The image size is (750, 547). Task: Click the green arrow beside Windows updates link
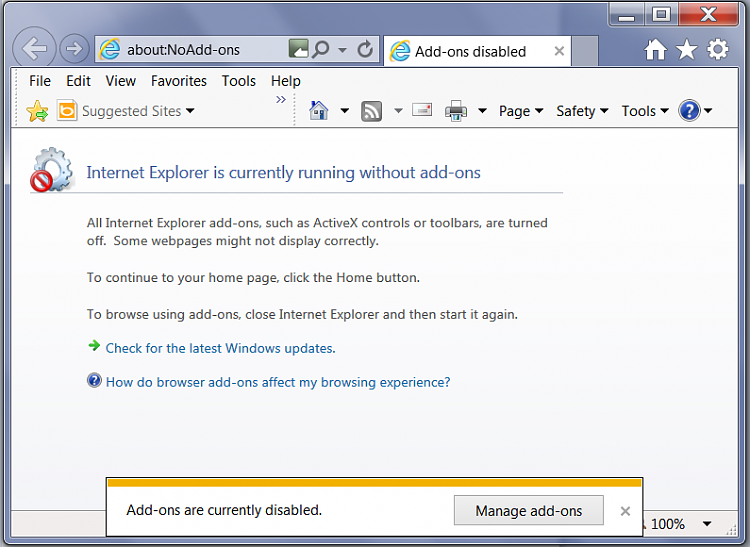pyautogui.click(x=94, y=345)
